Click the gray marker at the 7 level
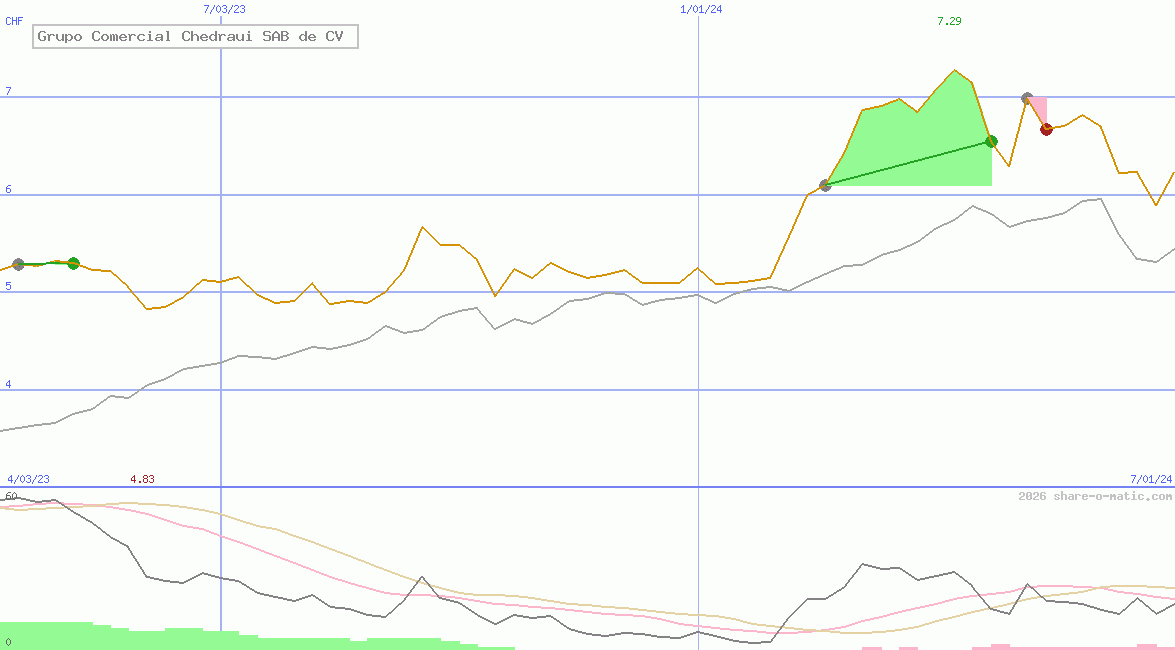This screenshot has height=650, width=1175. (1027, 98)
